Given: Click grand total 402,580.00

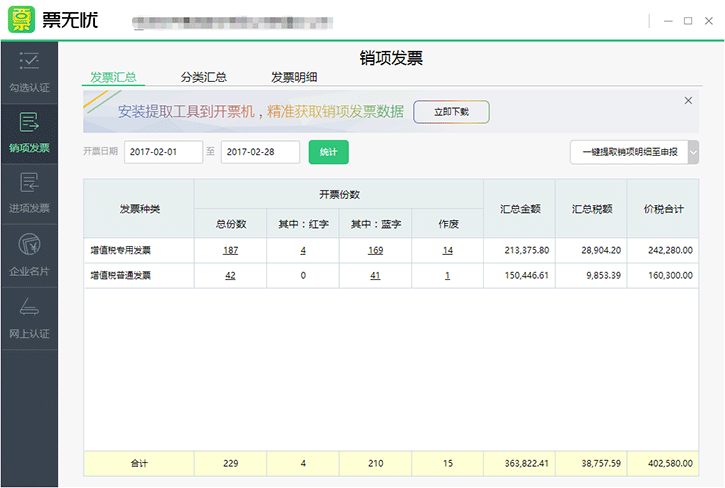Looking at the screenshot, I should [670, 463].
